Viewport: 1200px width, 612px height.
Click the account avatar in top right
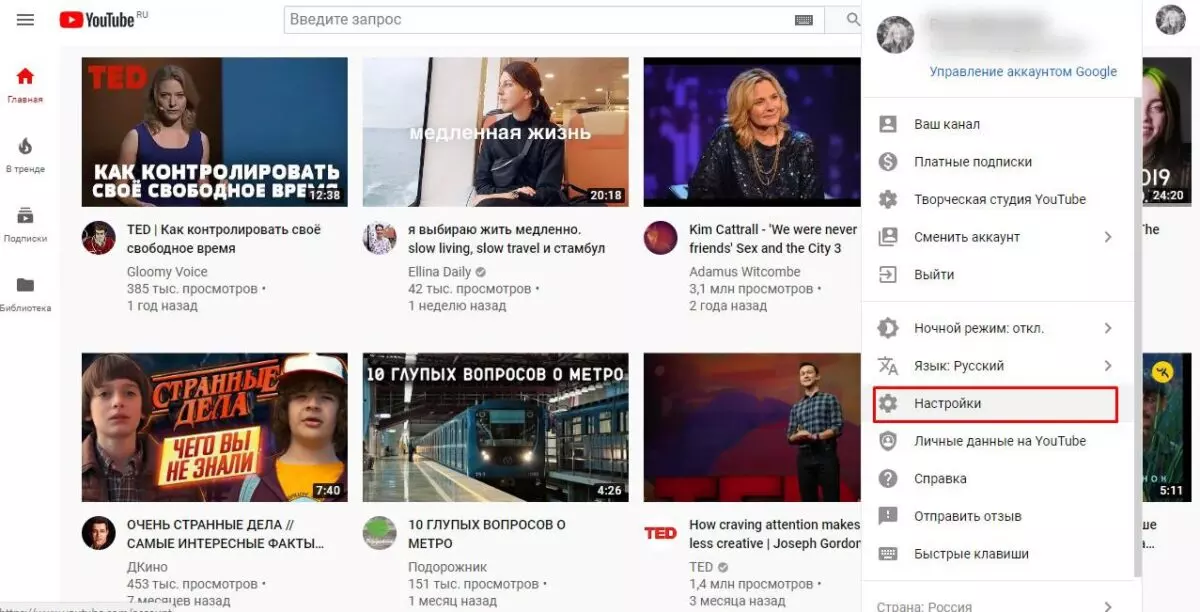pos(1170,20)
